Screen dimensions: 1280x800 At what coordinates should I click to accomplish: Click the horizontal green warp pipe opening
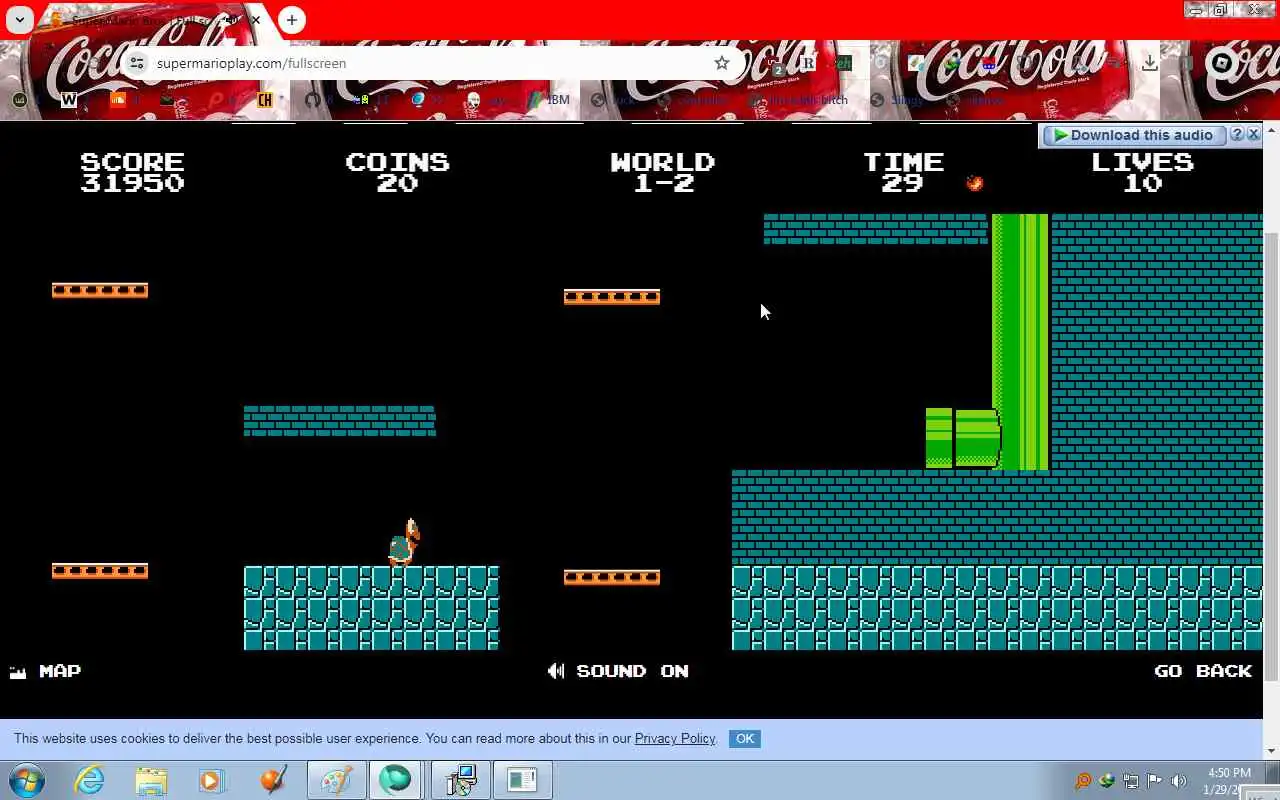point(939,438)
